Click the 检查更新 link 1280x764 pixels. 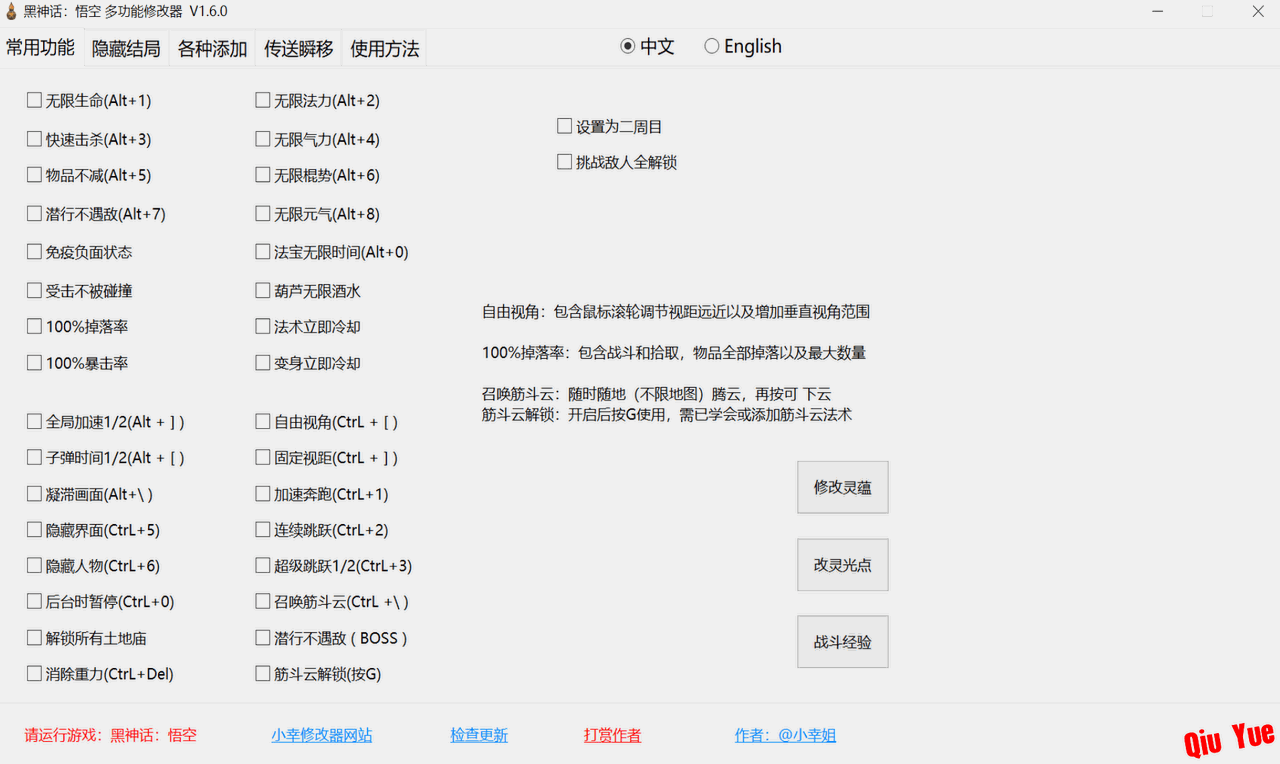[479, 735]
